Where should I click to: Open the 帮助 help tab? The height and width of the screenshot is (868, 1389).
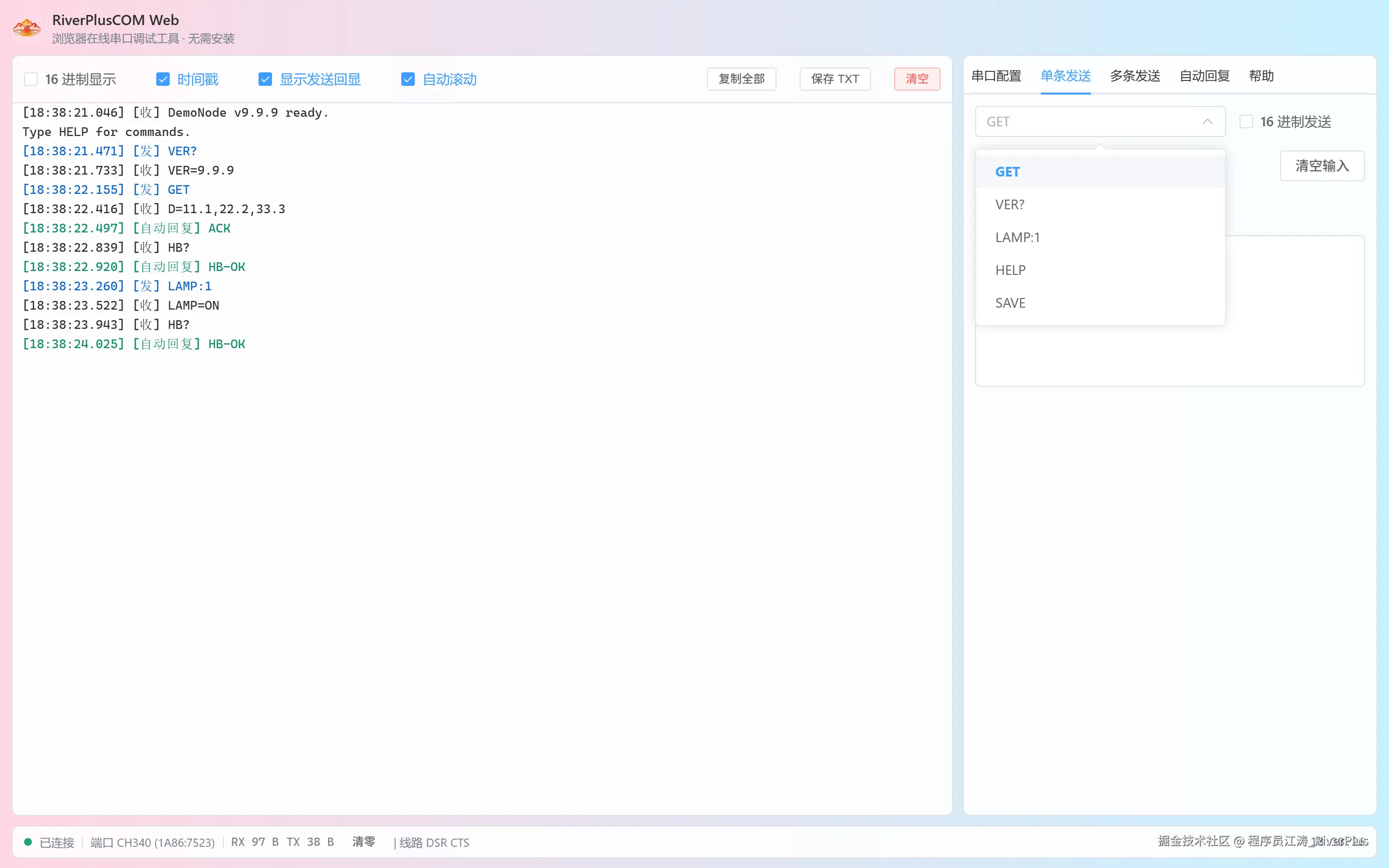(x=1262, y=76)
